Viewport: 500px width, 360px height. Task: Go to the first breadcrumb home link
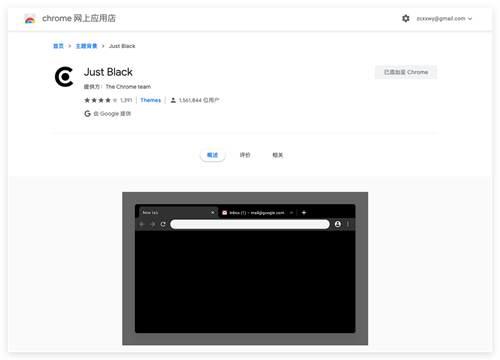tap(58, 46)
